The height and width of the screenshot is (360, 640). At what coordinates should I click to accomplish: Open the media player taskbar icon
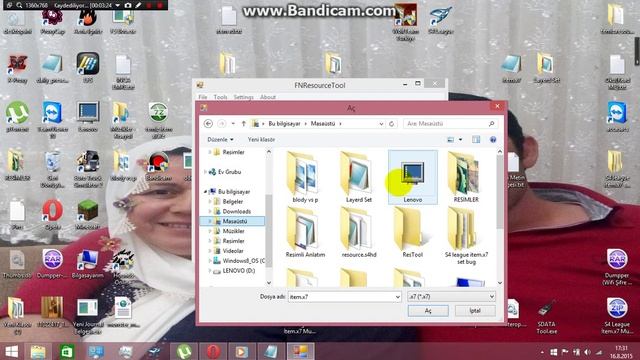(x=242, y=351)
